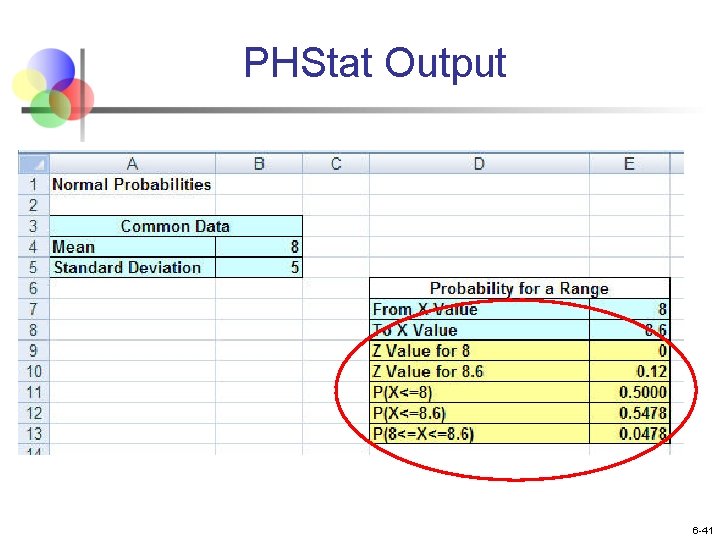Select column E header

click(x=630, y=163)
